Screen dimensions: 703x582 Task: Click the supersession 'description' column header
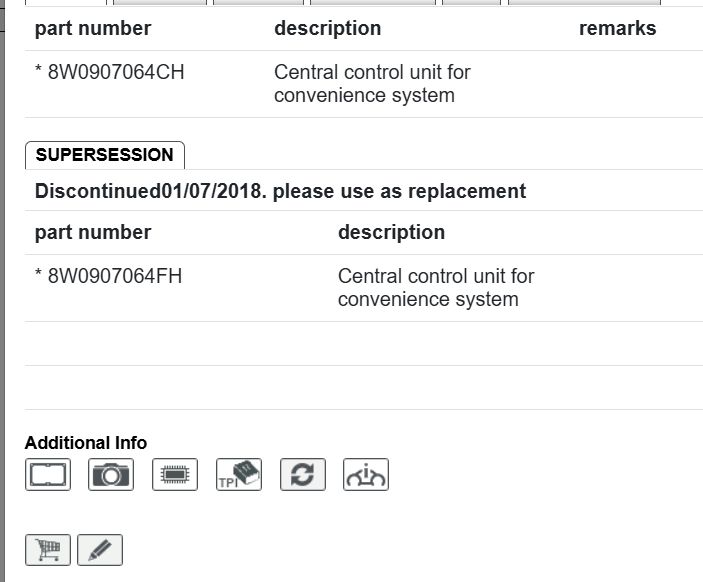pos(391,232)
